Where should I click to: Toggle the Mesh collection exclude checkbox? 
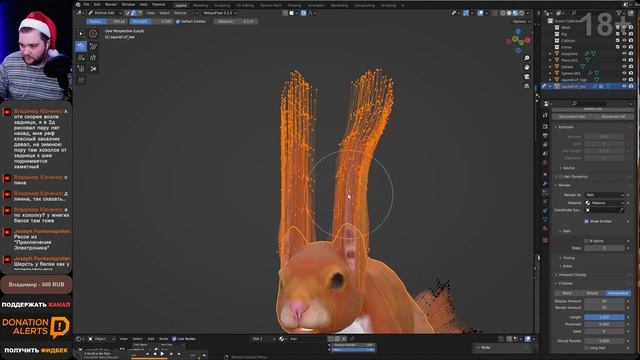[618, 27]
